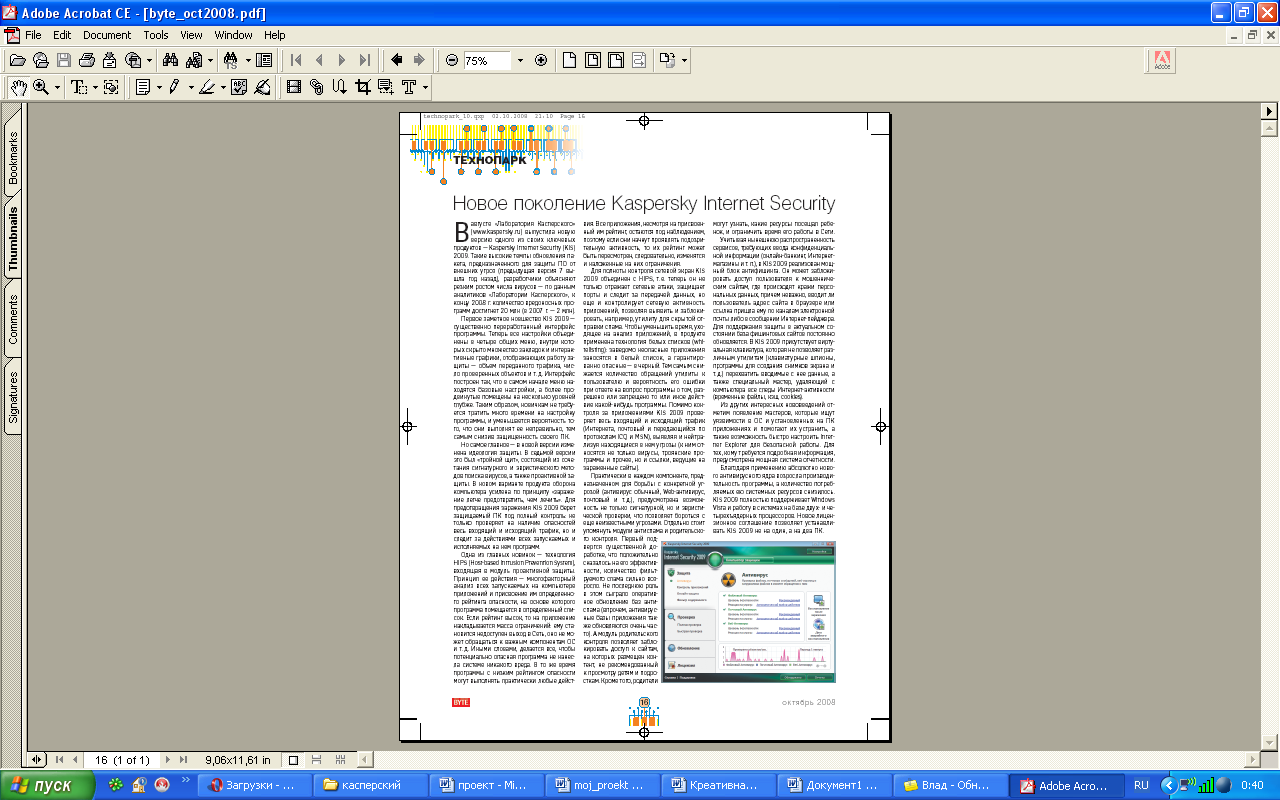Expand the TouchUp tool options arrow
Screen dimensions: 1280x800
coord(424,87)
